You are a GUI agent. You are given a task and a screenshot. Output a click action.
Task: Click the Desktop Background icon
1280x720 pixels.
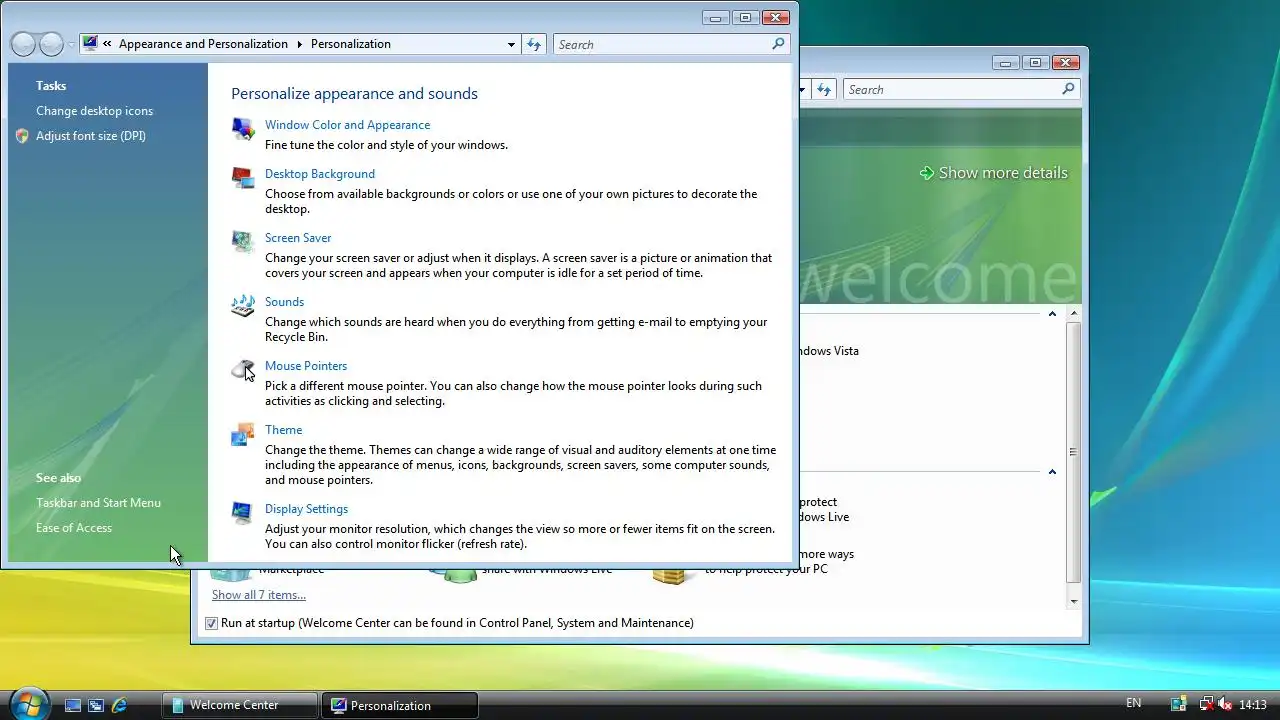243,178
